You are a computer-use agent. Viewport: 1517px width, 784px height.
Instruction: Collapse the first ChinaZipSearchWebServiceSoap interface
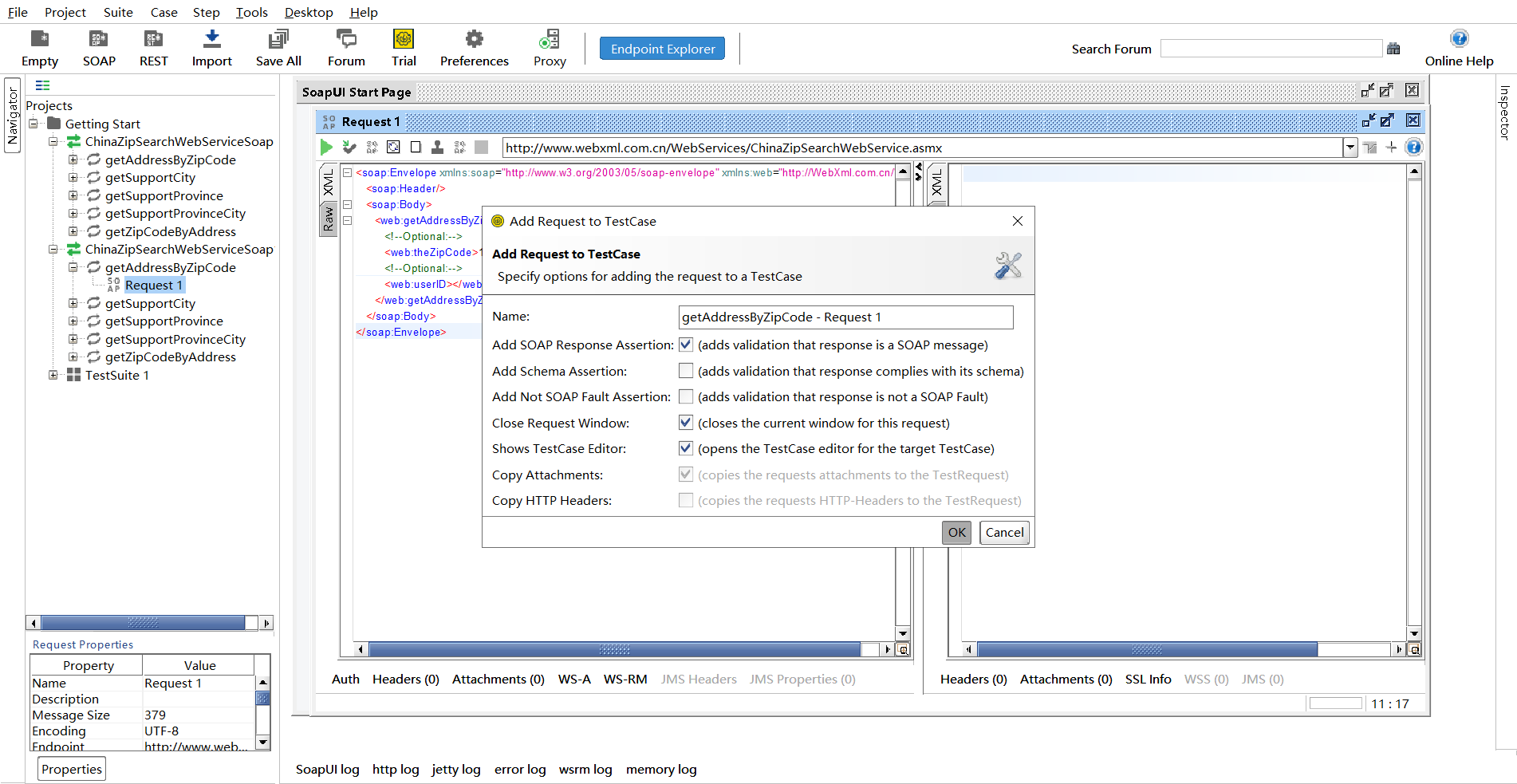pyautogui.click(x=53, y=142)
